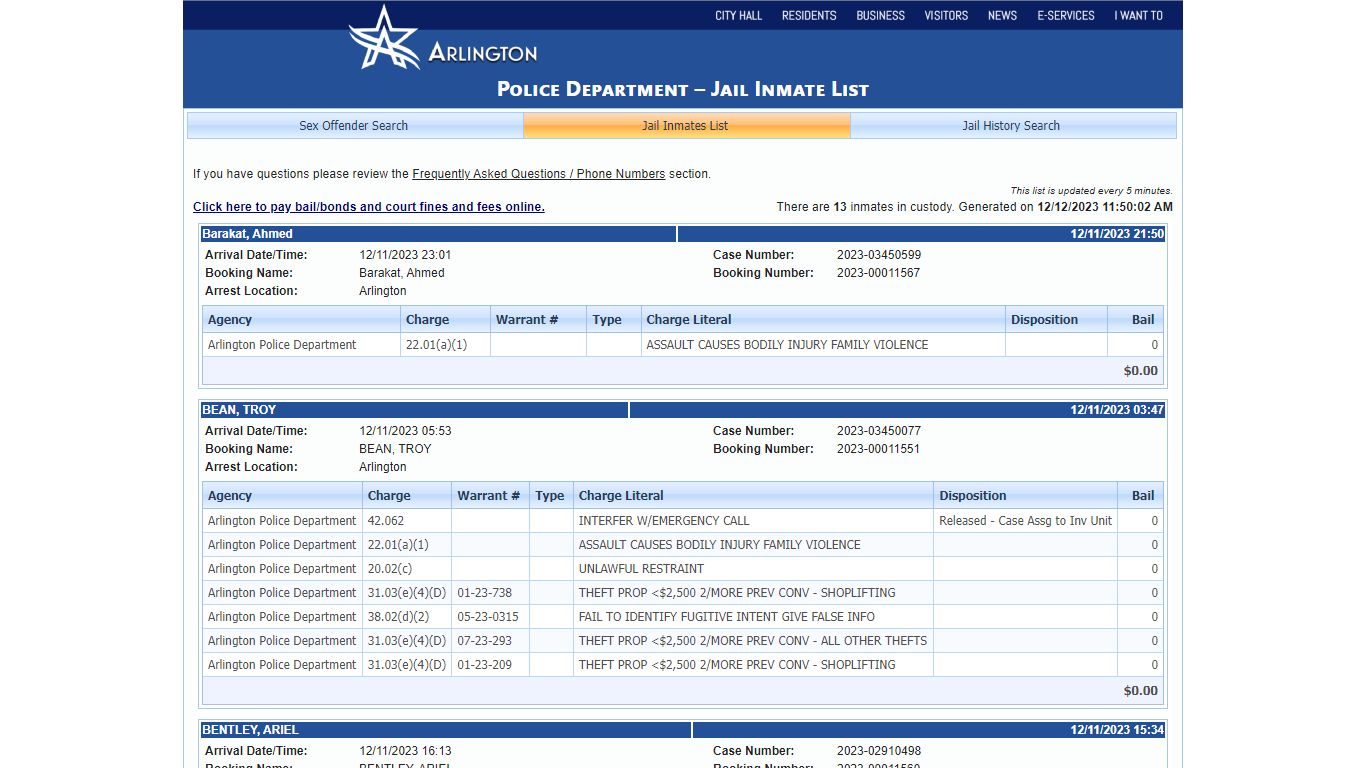Screen dimensions: 1366x768
Task: Open the I Want To menu
Action: pos(1139,15)
